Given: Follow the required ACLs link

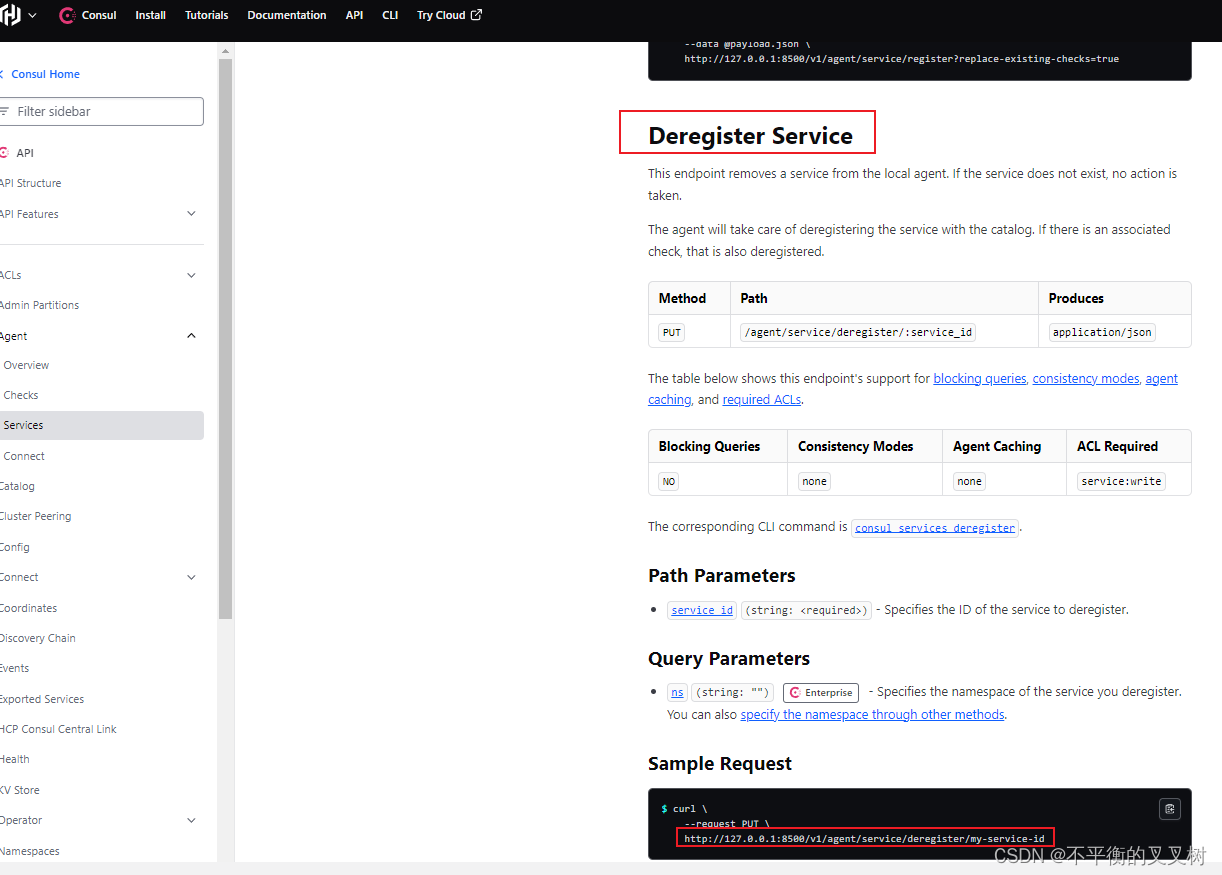Looking at the screenshot, I should 761,399.
